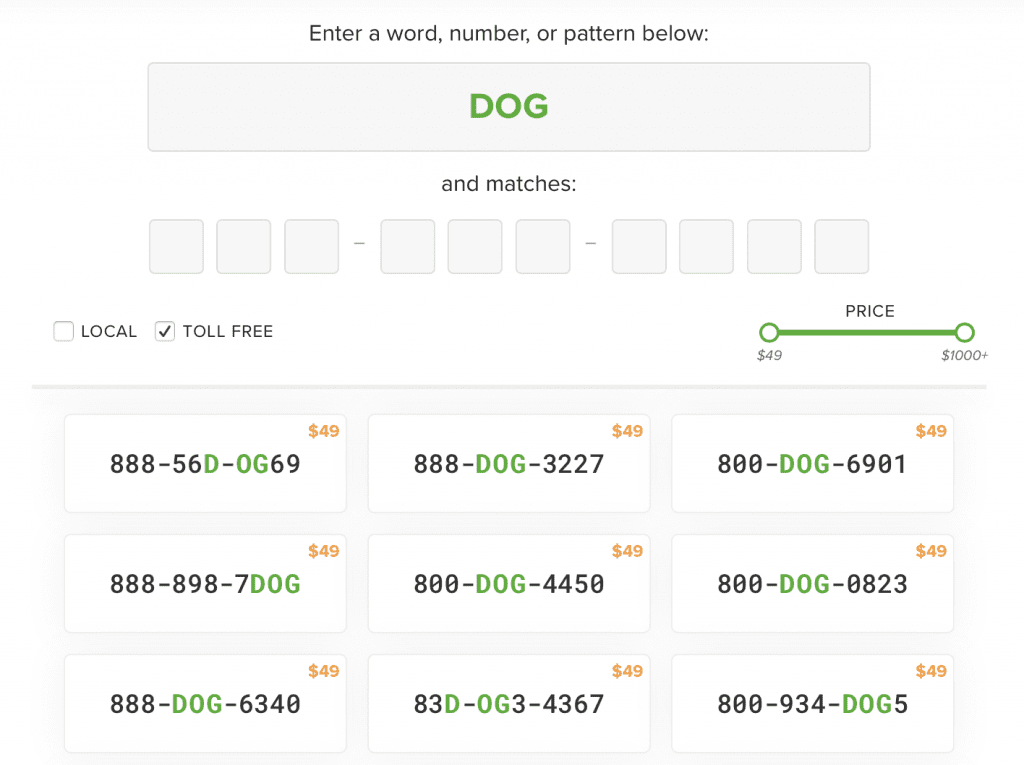This screenshot has height=765, width=1024.
Task: Click the last pattern match box
Action: [x=841, y=246]
